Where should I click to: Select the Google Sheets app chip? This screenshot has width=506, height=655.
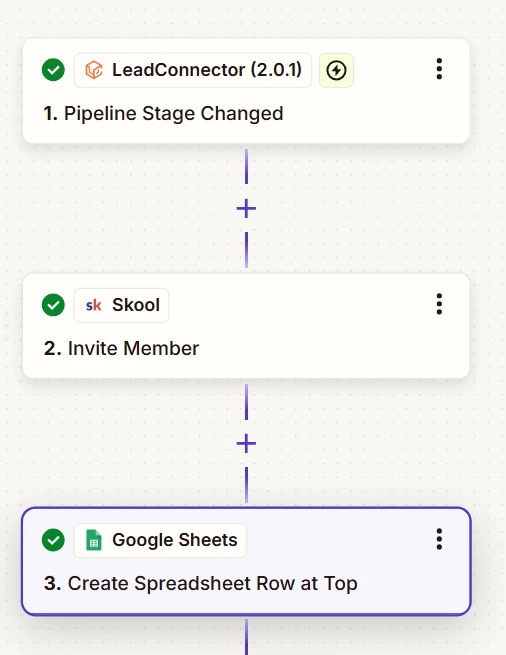[x=160, y=540]
